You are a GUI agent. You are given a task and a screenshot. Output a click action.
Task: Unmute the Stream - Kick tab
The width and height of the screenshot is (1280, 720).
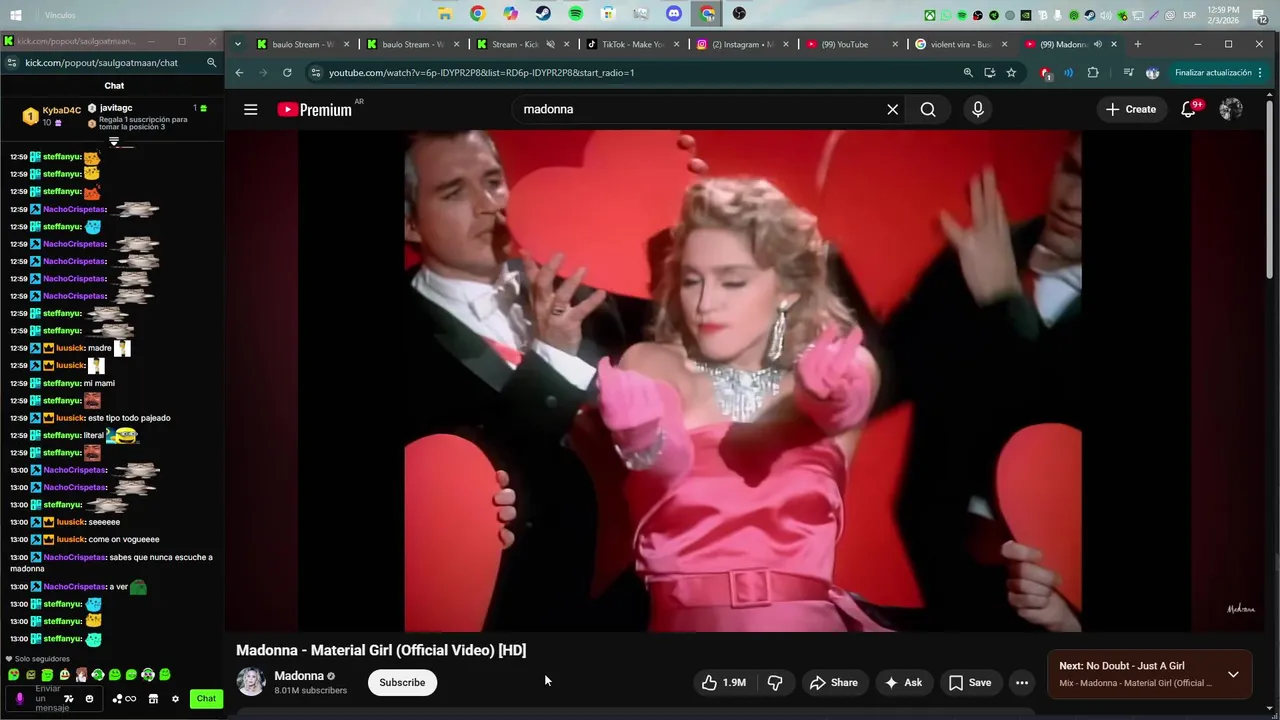pos(550,44)
